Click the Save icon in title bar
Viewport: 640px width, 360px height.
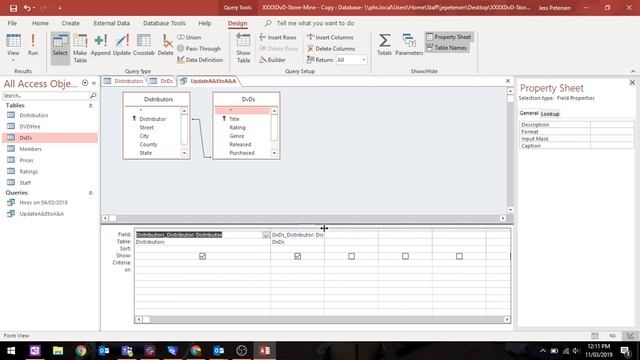(13, 8)
